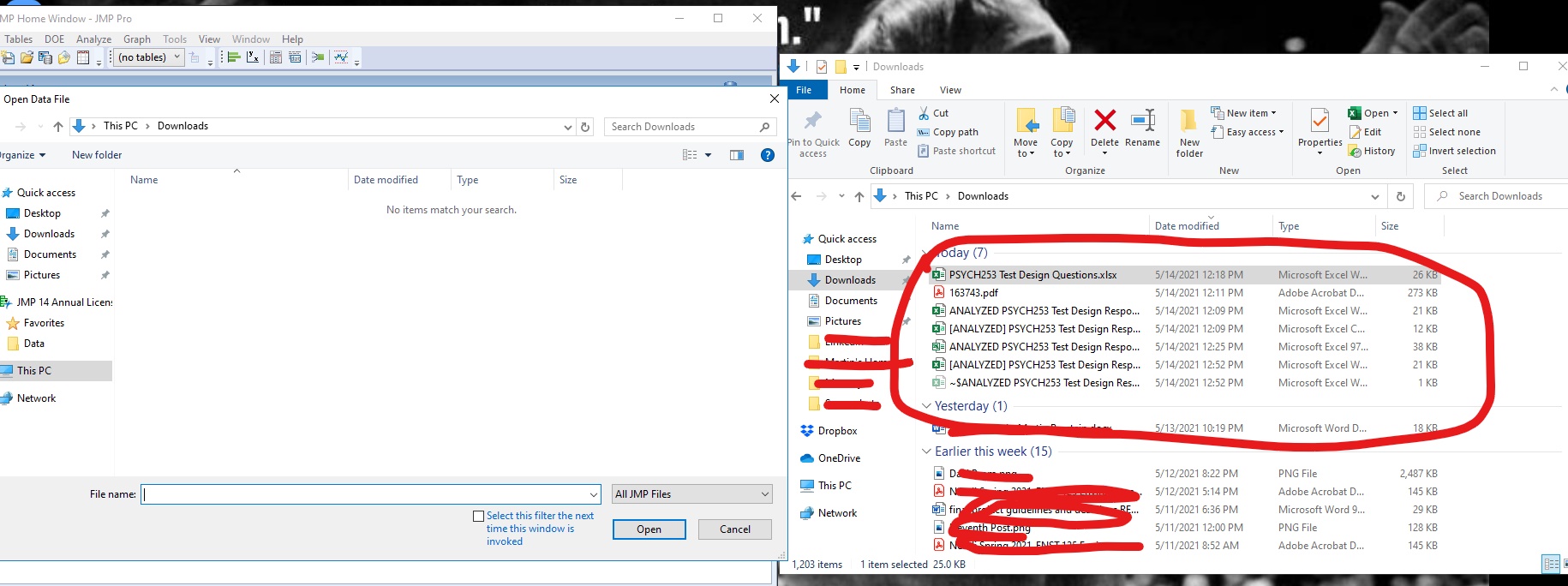Click Refresh beside the Open Data File address bar
Viewport: 1568px width, 586px height.
(585, 127)
